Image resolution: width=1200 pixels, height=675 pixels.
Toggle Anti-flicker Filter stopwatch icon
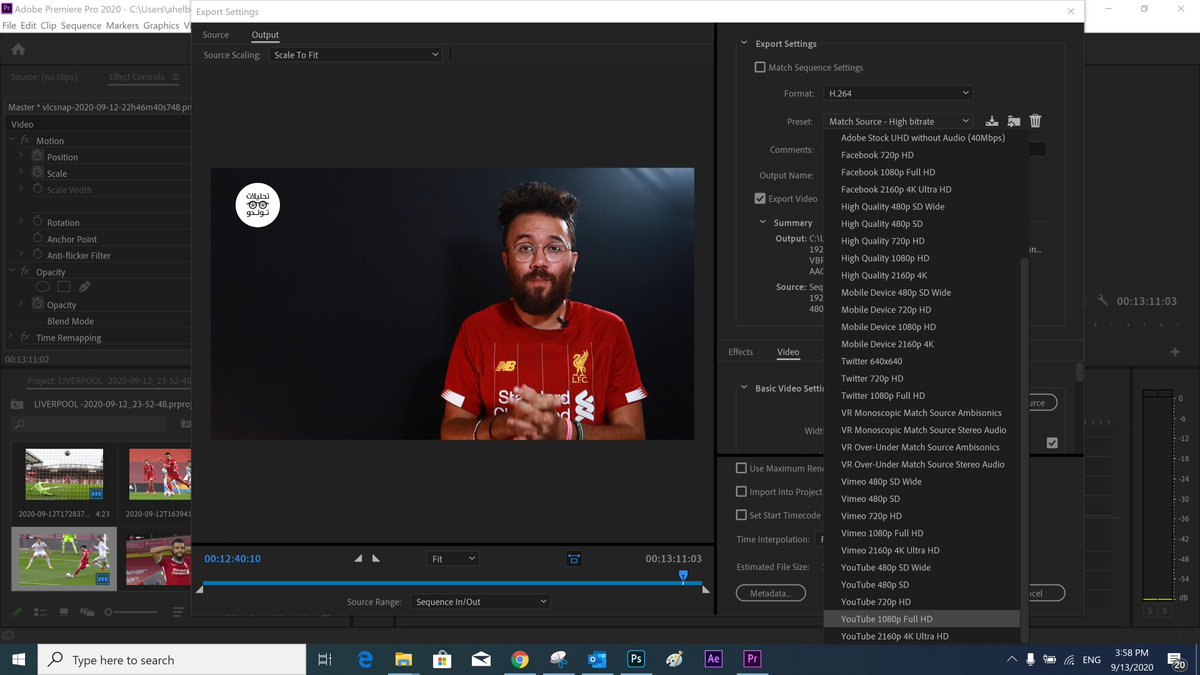[38, 255]
